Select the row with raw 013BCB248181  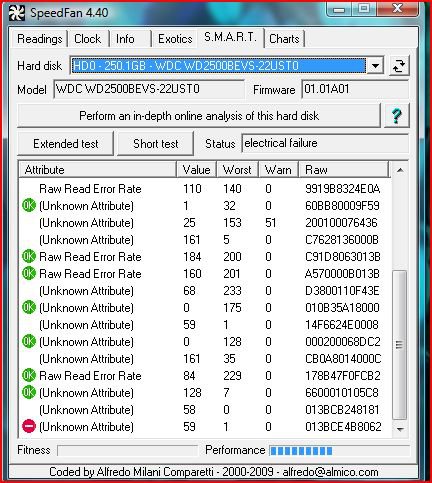205,410
